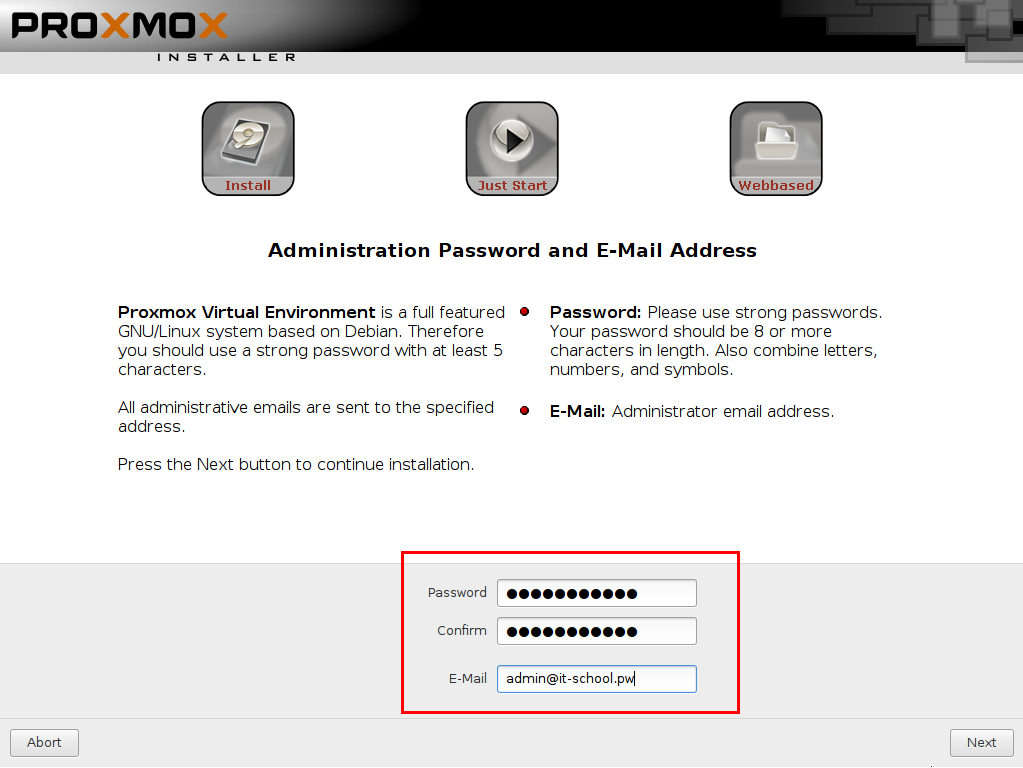Click the Confirm label beside the second field
This screenshot has width=1023, height=768.
pos(462,630)
